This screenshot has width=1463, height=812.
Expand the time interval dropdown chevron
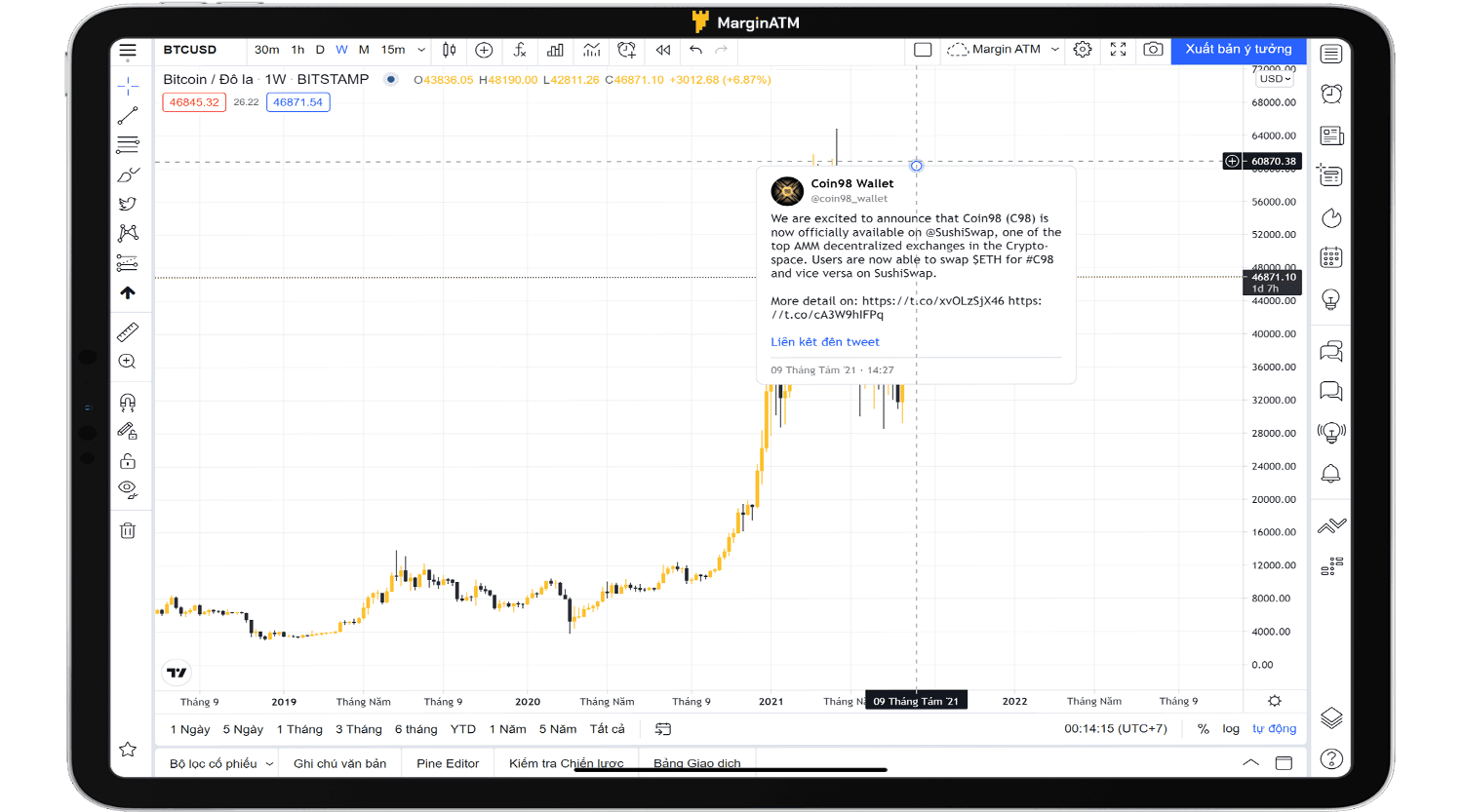pos(421,50)
